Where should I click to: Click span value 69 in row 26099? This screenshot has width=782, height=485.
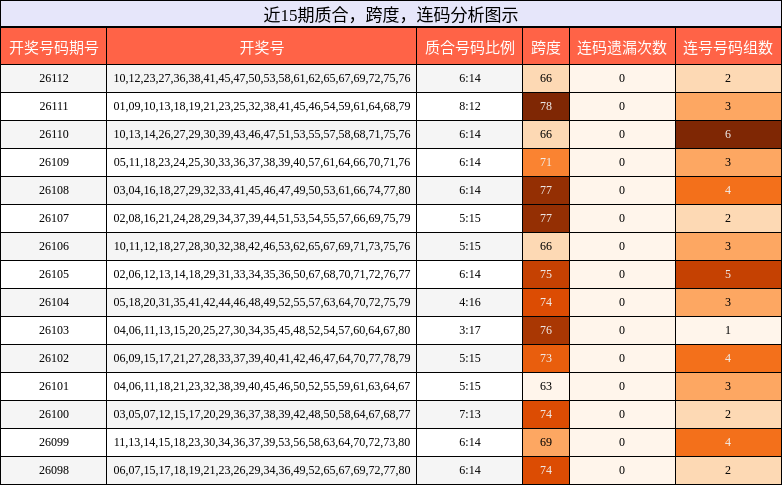pyautogui.click(x=546, y=442)
